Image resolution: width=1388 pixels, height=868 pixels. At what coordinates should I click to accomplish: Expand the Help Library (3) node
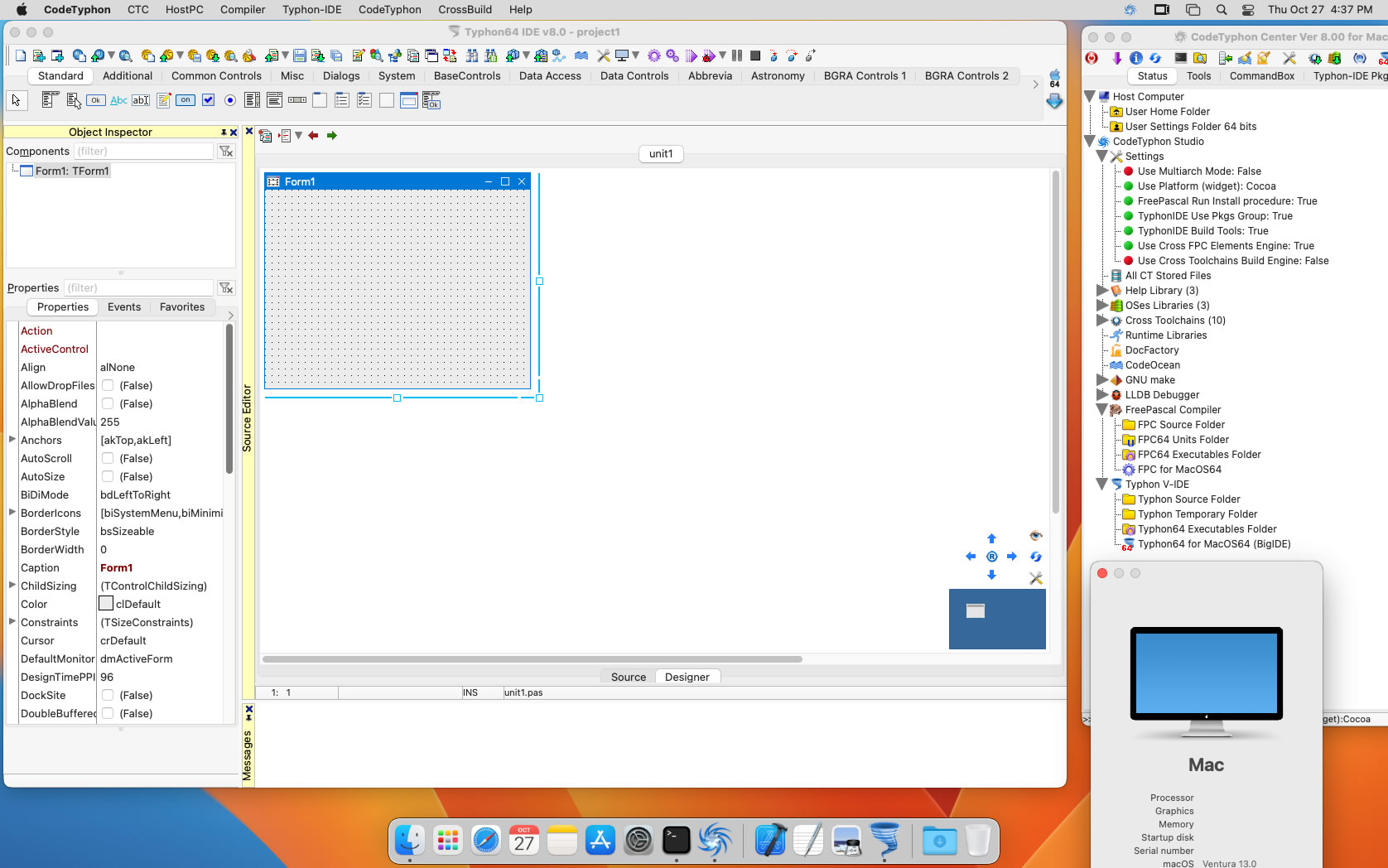click(1101, 290)
